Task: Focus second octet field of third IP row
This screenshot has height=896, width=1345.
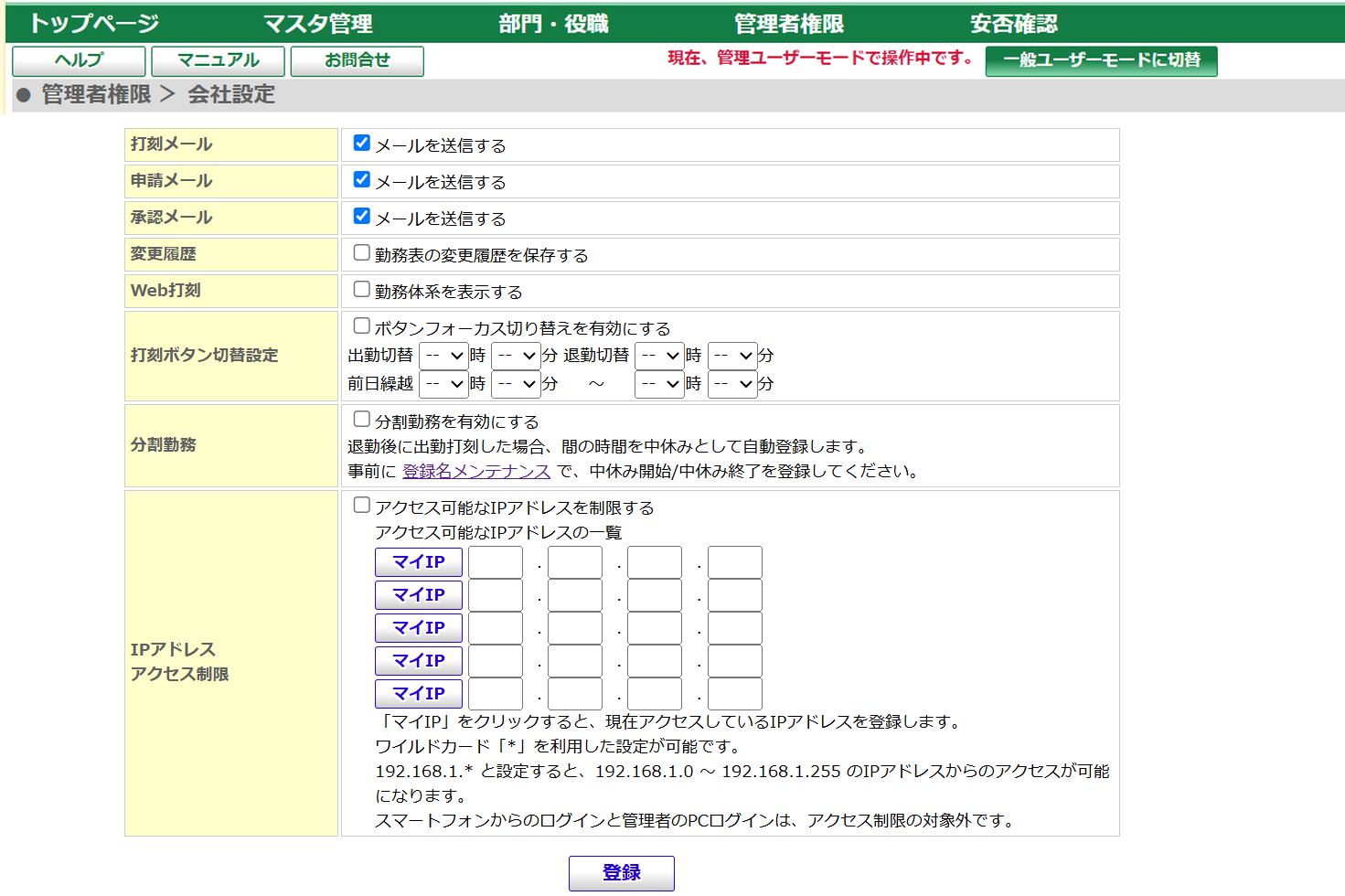Action: tap(575, 628)
